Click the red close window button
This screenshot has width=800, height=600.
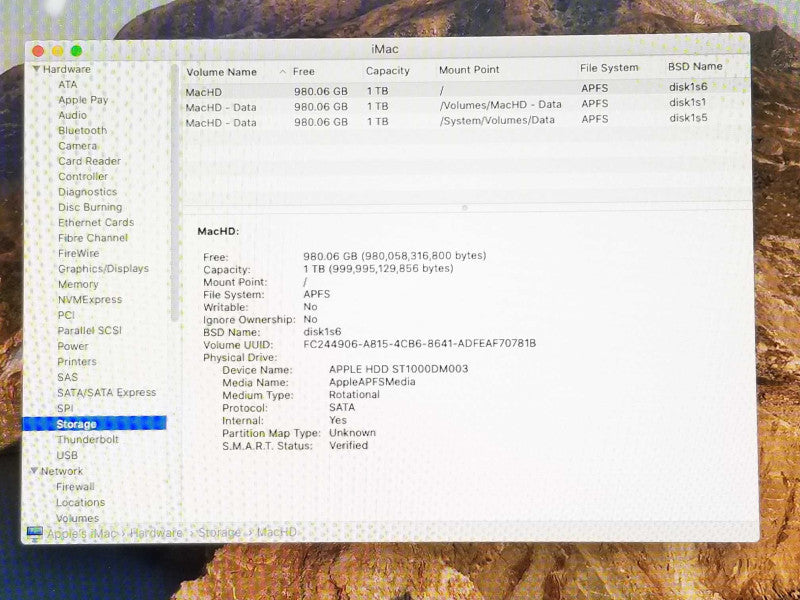pos(38,51)
